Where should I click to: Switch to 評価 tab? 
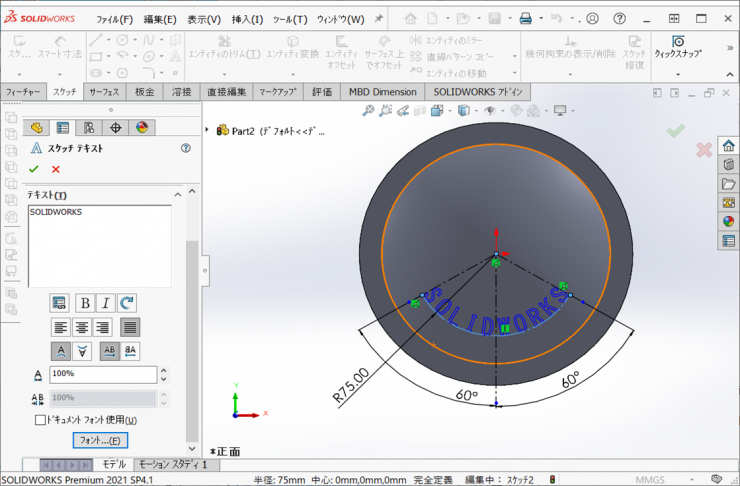pos(322,92)
